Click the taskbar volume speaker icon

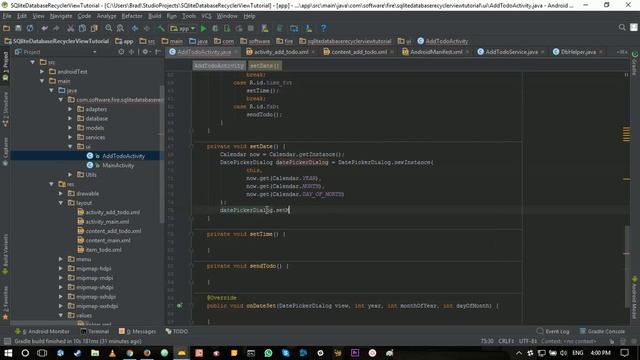(x=564, y=353)
